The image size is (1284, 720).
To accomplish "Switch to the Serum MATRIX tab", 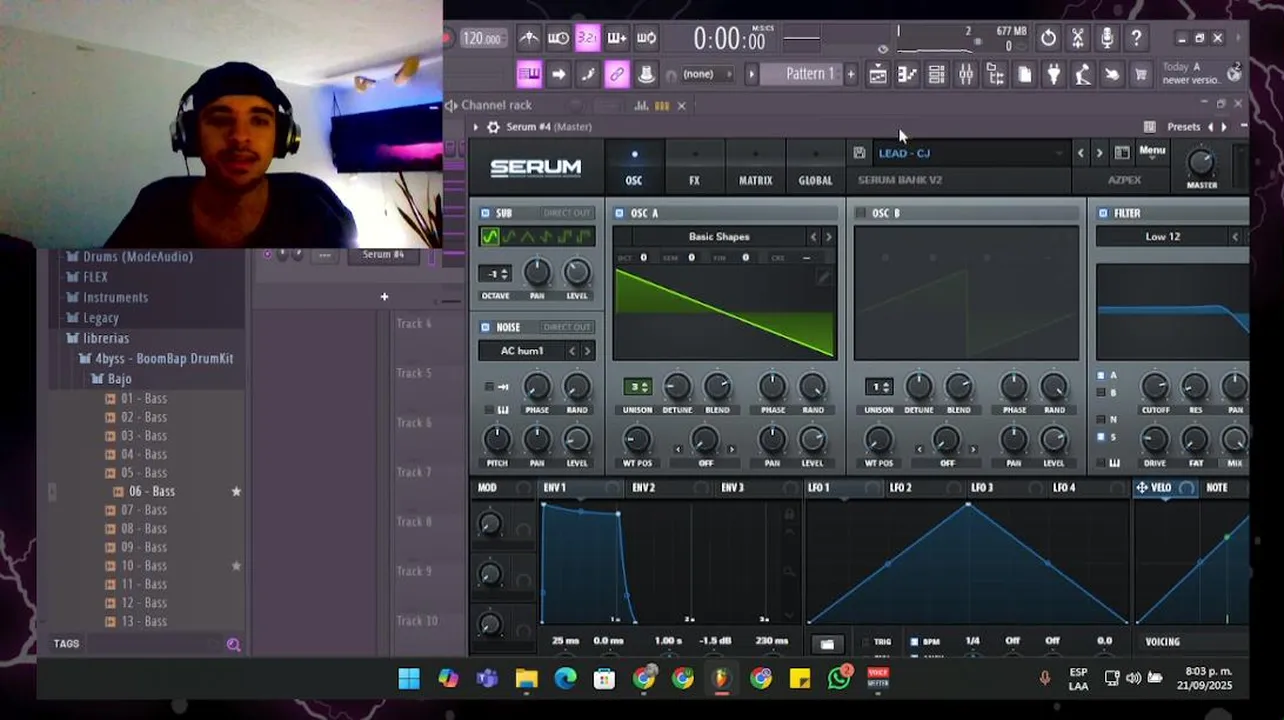I will coord(755,167).
